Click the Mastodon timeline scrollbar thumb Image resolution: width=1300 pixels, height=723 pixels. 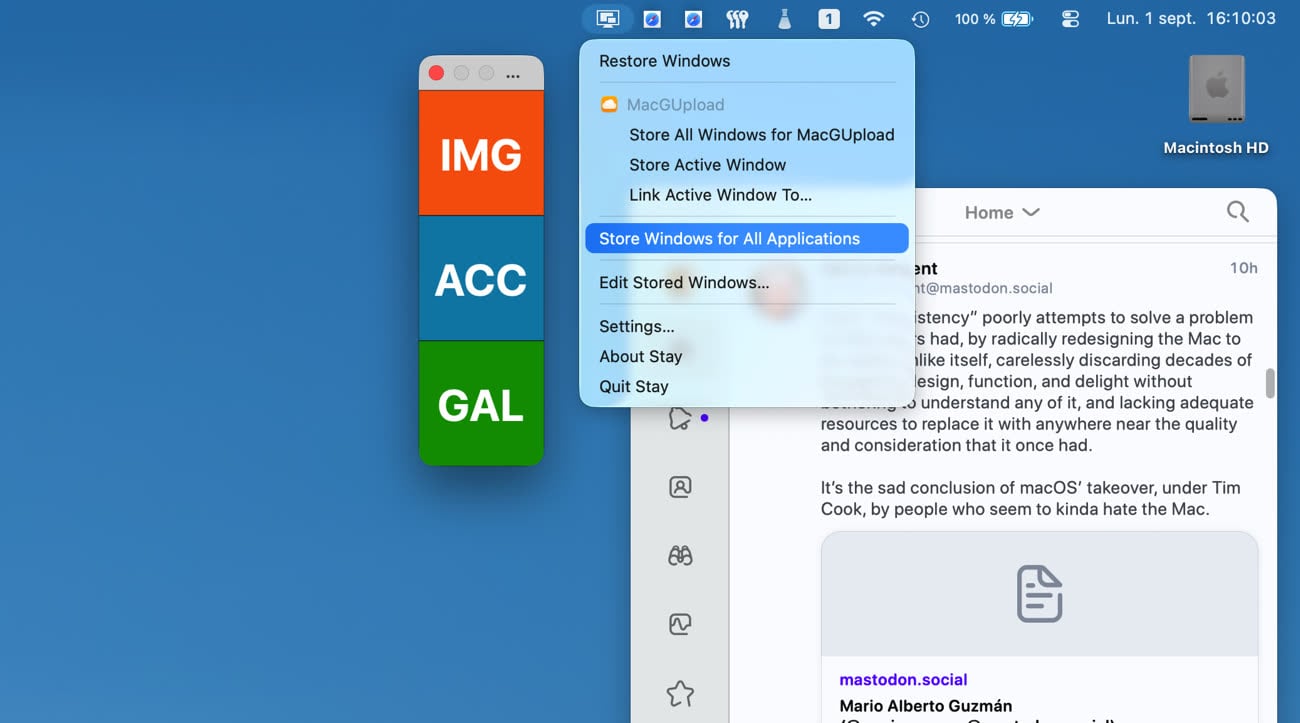1270,383
